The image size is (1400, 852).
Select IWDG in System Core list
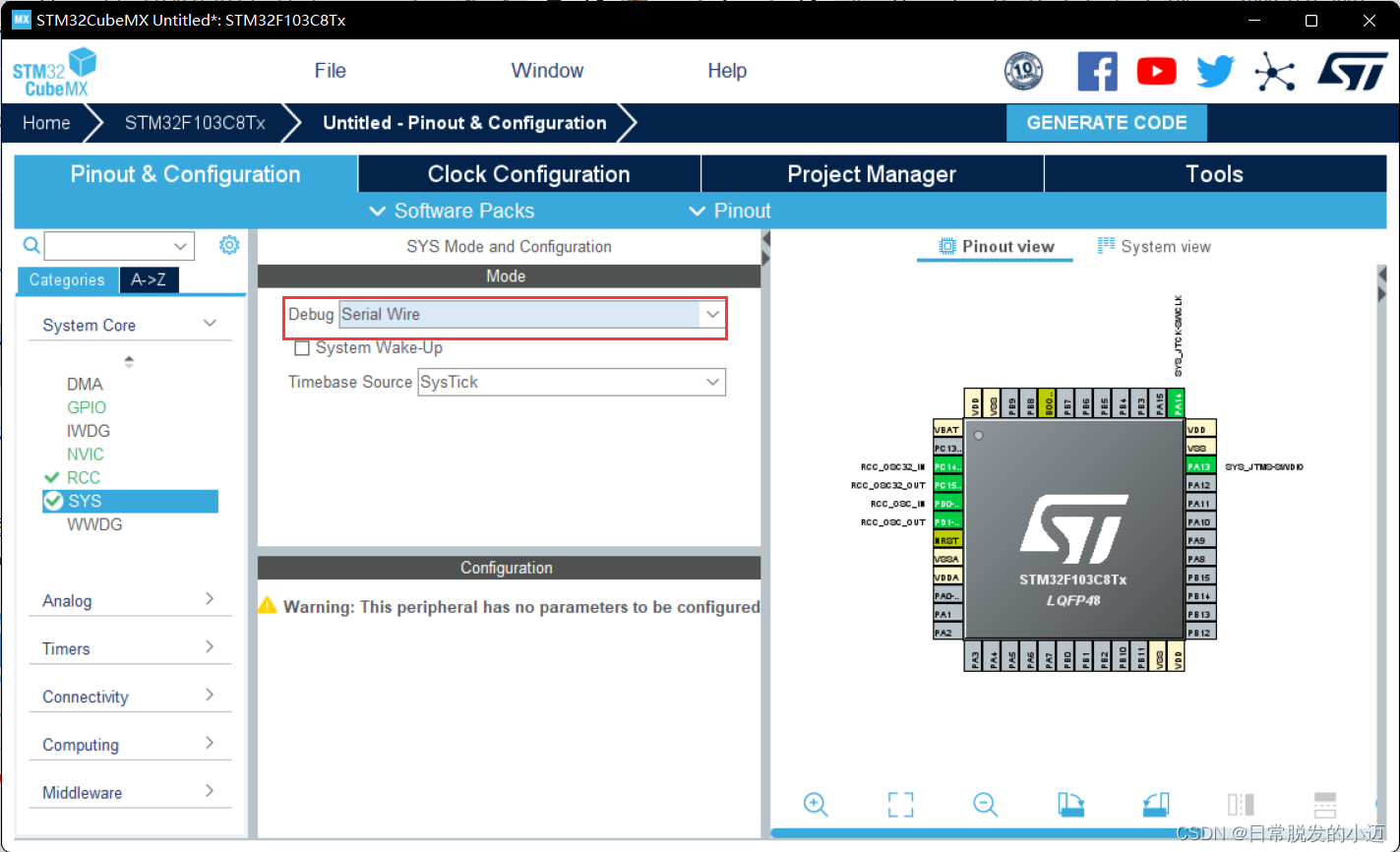coord(89,431)
